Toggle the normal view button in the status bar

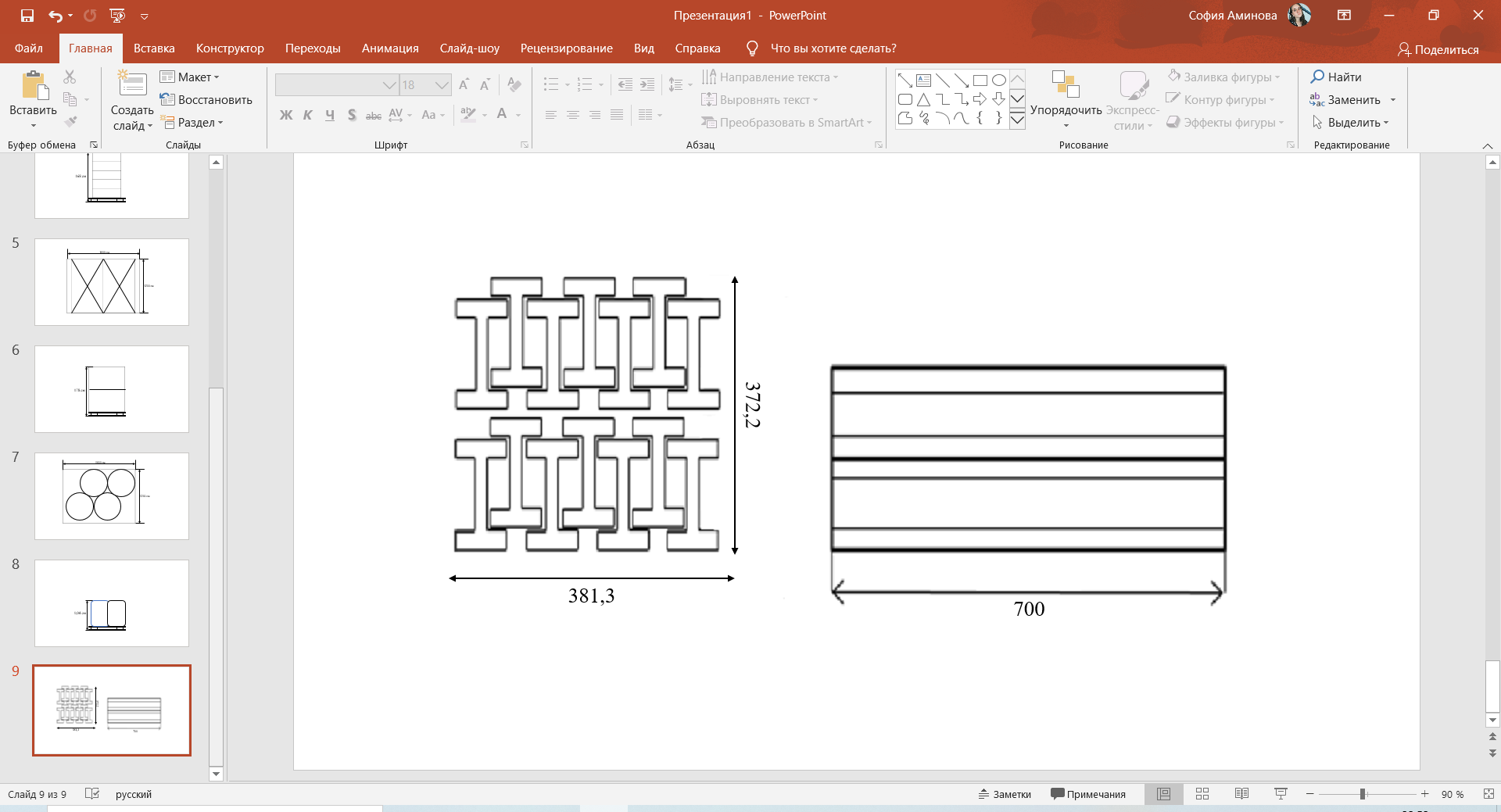tap(1163, 794)
